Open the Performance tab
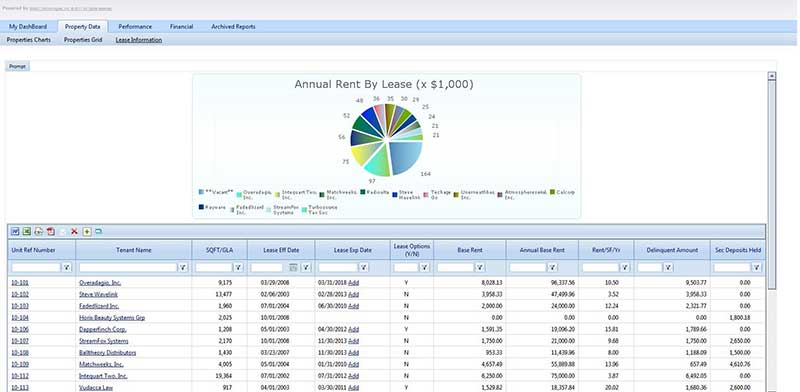The image size is (800, 392). click(x=135, y=27)
